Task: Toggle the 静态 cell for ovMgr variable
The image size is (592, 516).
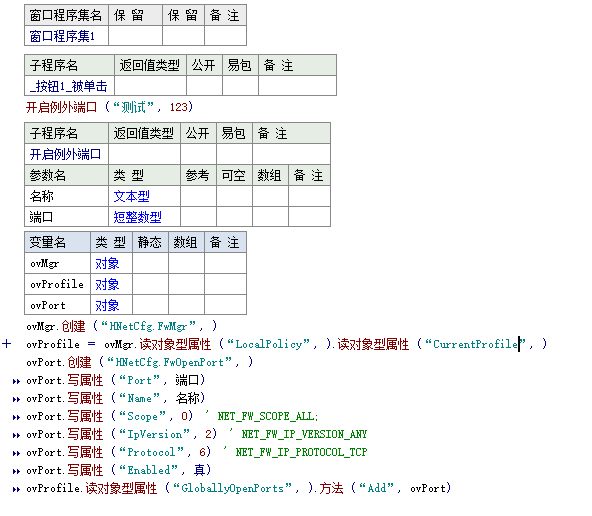Action: pyautogui.click(x=150, y=263)
